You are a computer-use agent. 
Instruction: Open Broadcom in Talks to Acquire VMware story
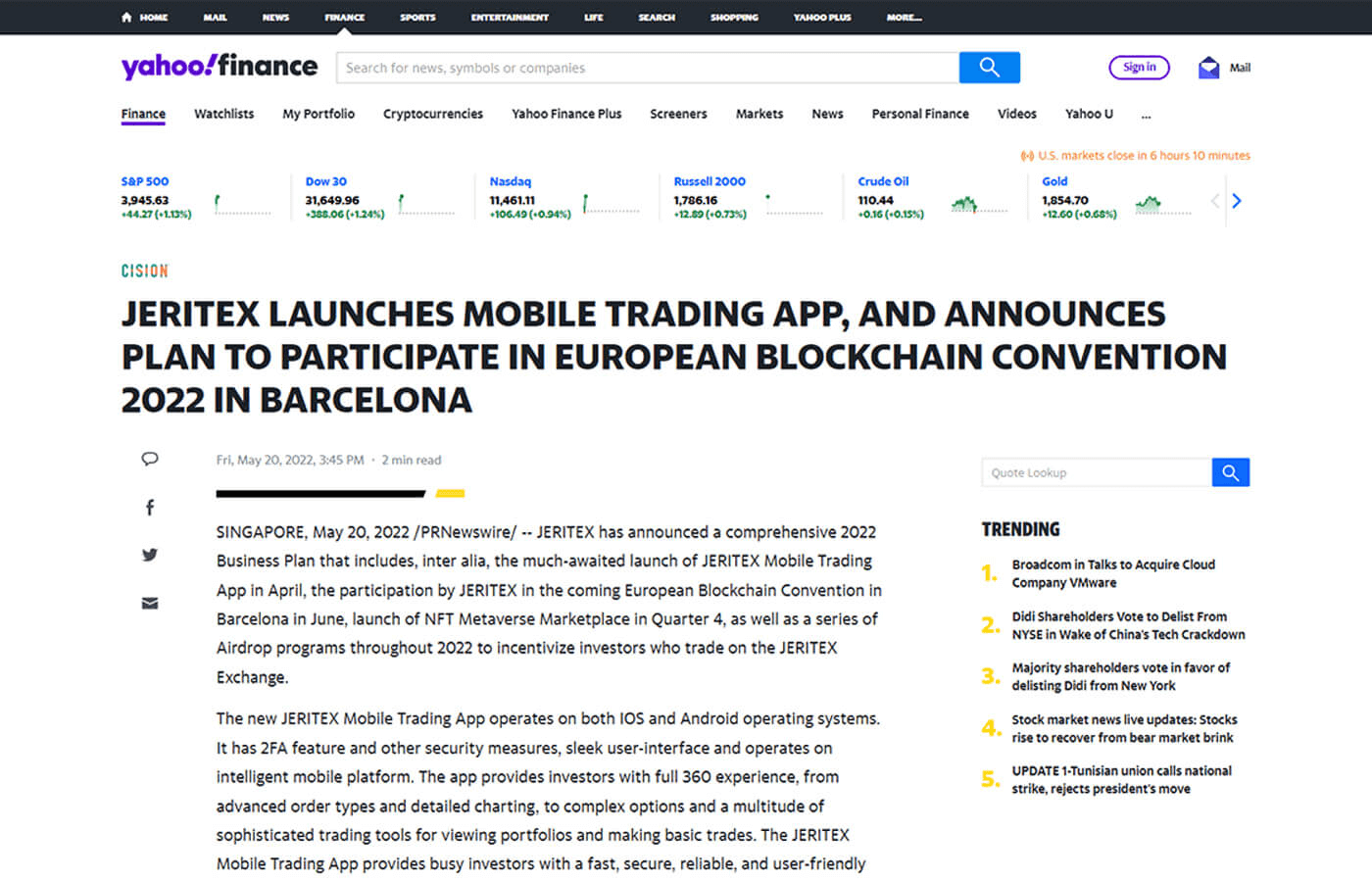point(1113,573)
